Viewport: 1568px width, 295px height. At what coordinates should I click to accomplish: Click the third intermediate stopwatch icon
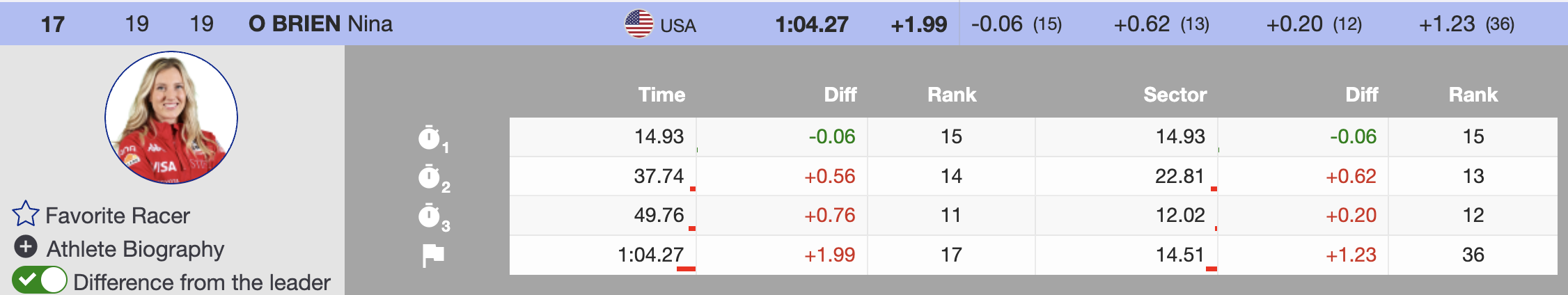[430, 216]
